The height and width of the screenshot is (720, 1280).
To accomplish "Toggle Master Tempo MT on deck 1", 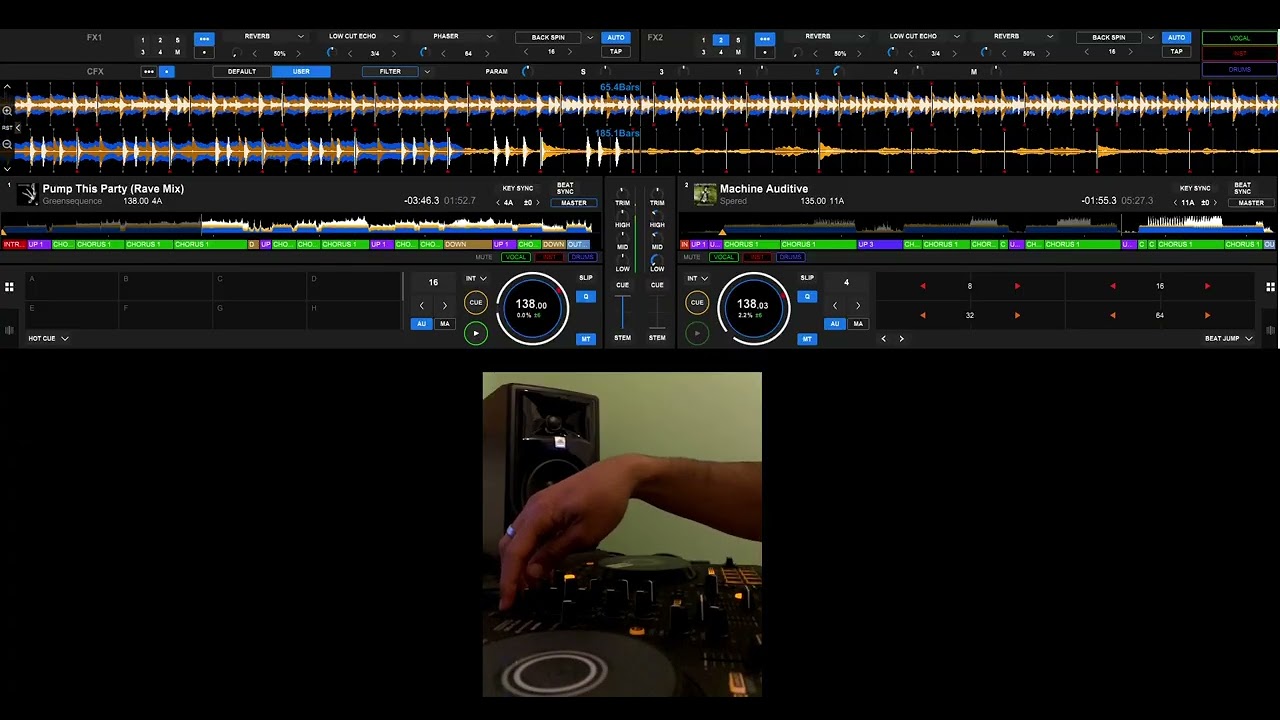I will click(x=586, y=339).
